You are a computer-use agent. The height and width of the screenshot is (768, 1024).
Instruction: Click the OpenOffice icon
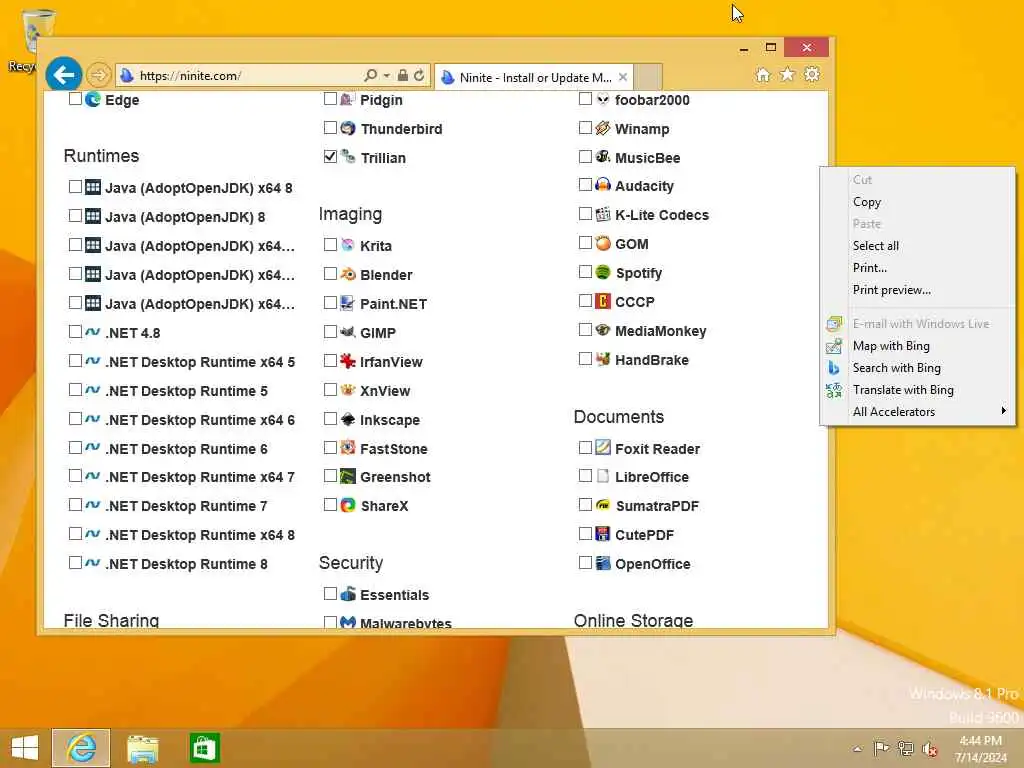[x=603, y=563]
